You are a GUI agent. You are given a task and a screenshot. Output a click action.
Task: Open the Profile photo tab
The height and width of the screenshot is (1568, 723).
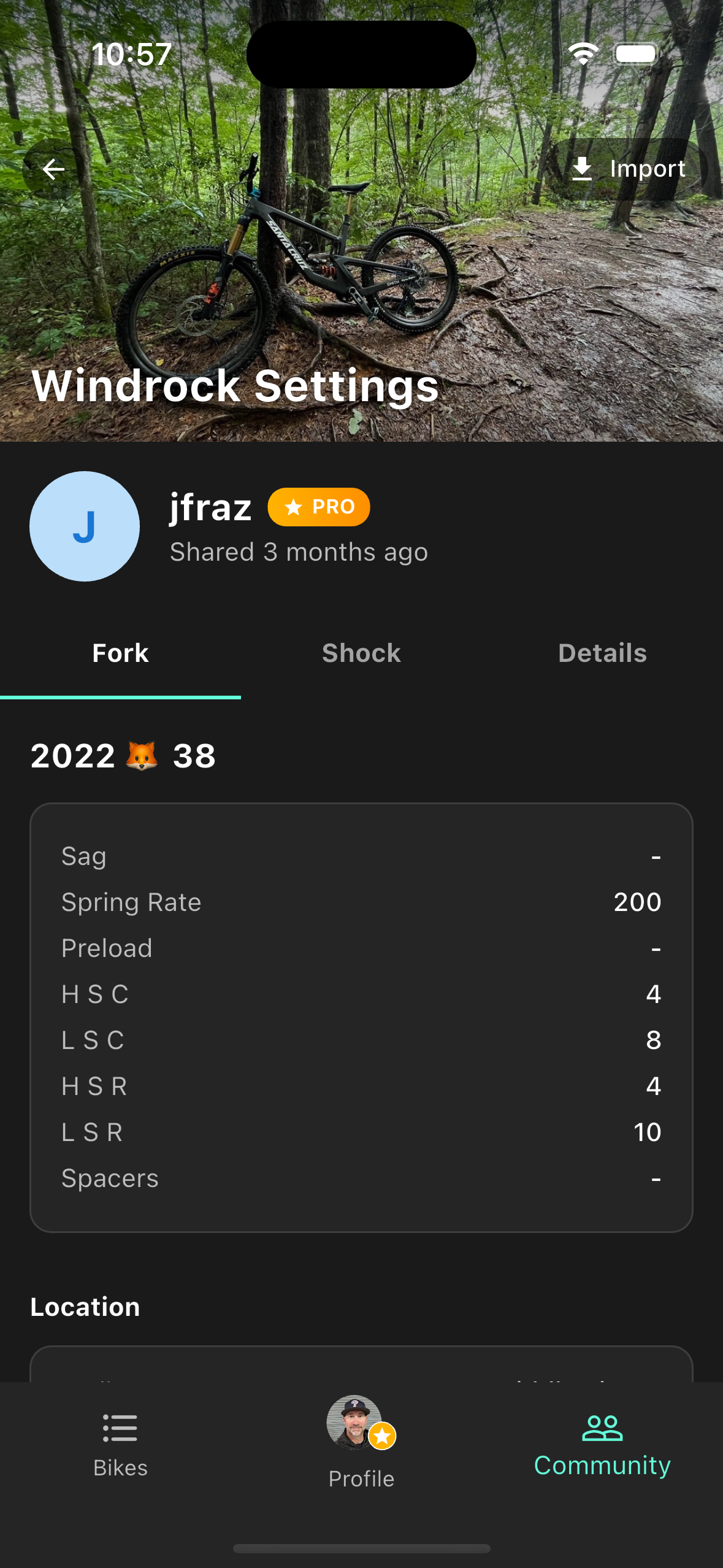[356, 1423]
